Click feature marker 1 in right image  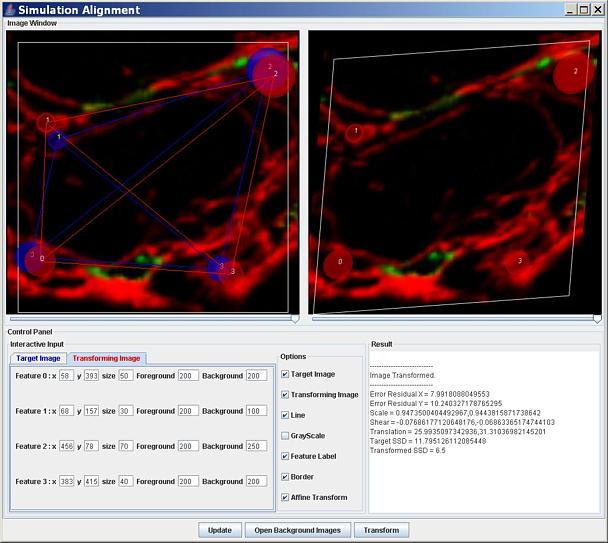pos(354,132)
